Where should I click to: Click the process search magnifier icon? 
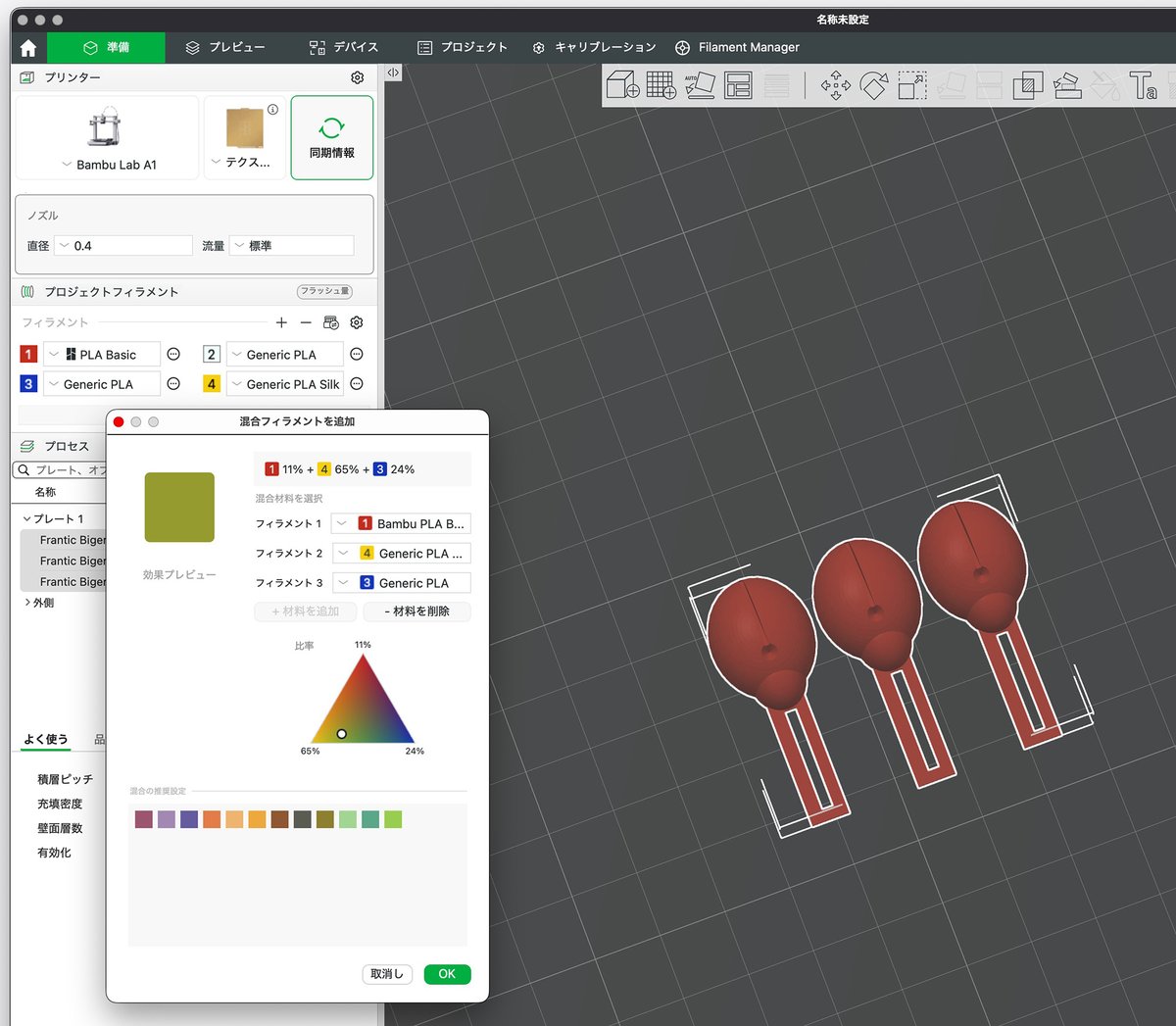pyautogui.click(x=24, y=470)
